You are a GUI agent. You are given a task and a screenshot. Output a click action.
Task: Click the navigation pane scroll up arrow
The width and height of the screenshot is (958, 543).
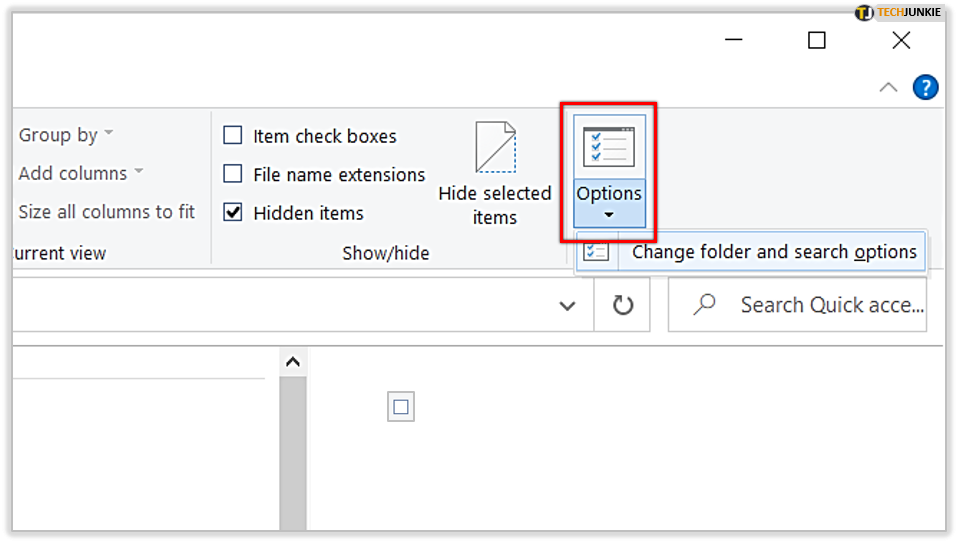click(x=293, y=362)
